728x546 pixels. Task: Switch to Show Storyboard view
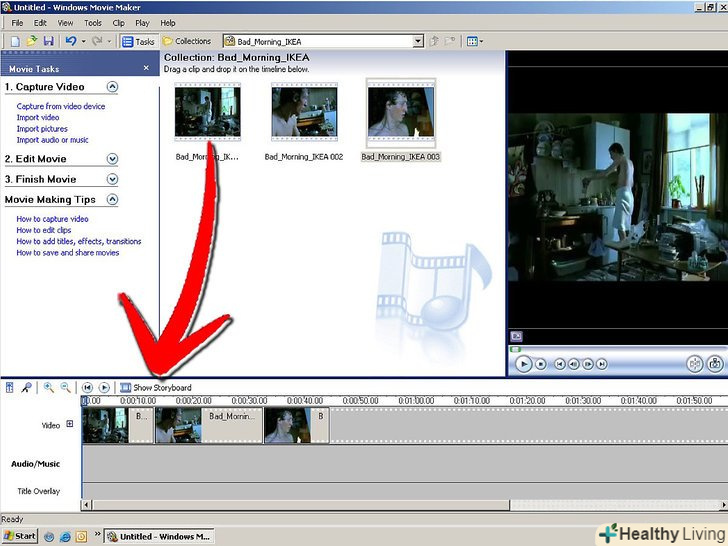(x=155, y=387)
